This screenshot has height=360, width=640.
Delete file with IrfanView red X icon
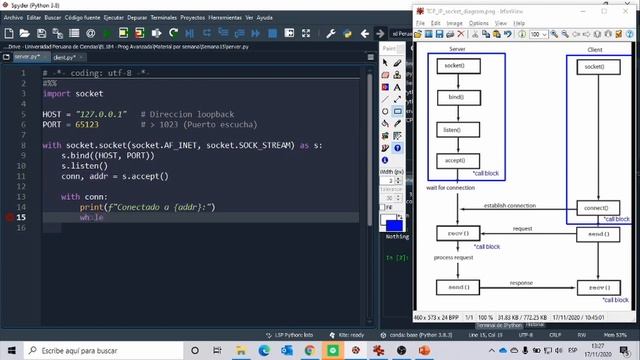point(461,34)
